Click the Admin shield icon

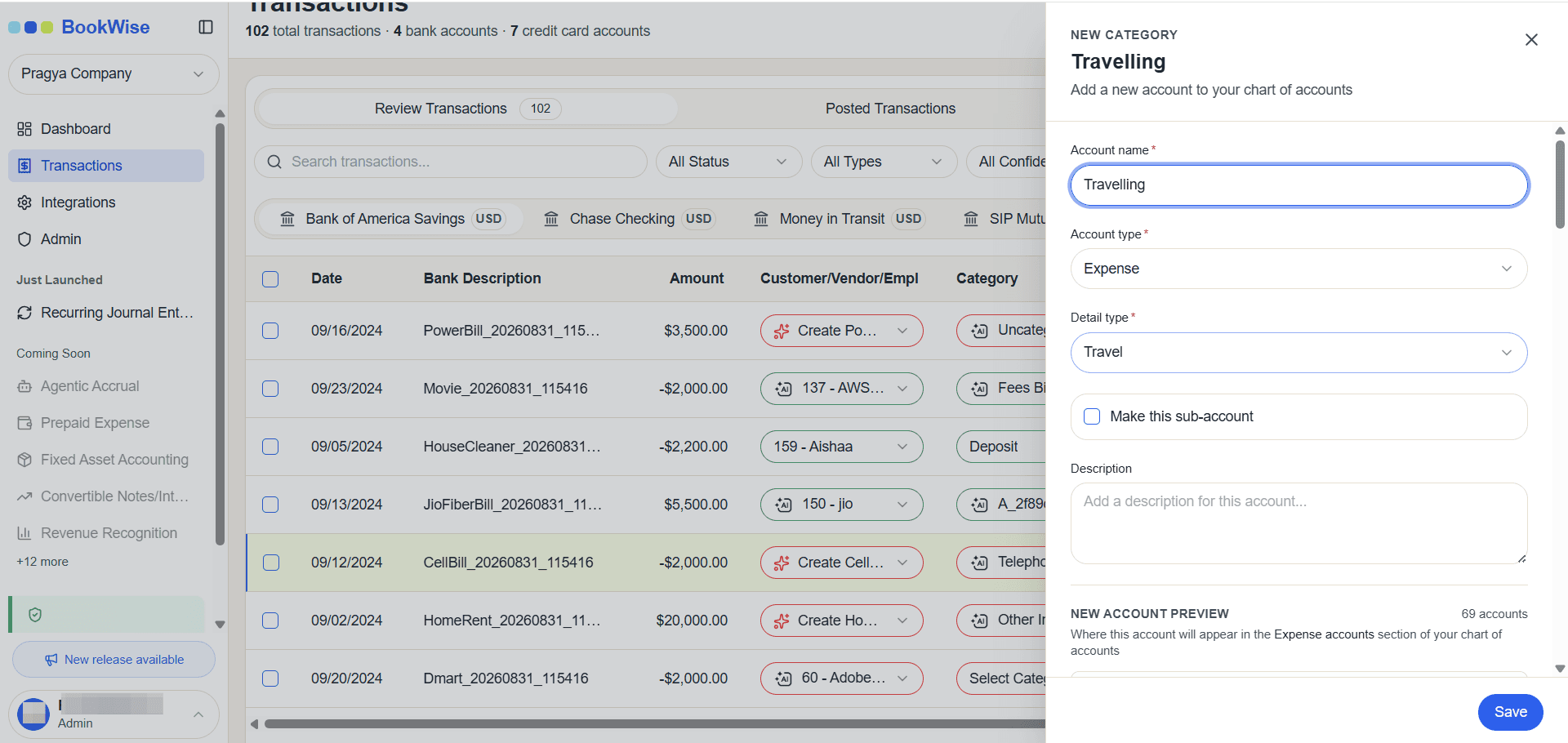pos(24,239)
